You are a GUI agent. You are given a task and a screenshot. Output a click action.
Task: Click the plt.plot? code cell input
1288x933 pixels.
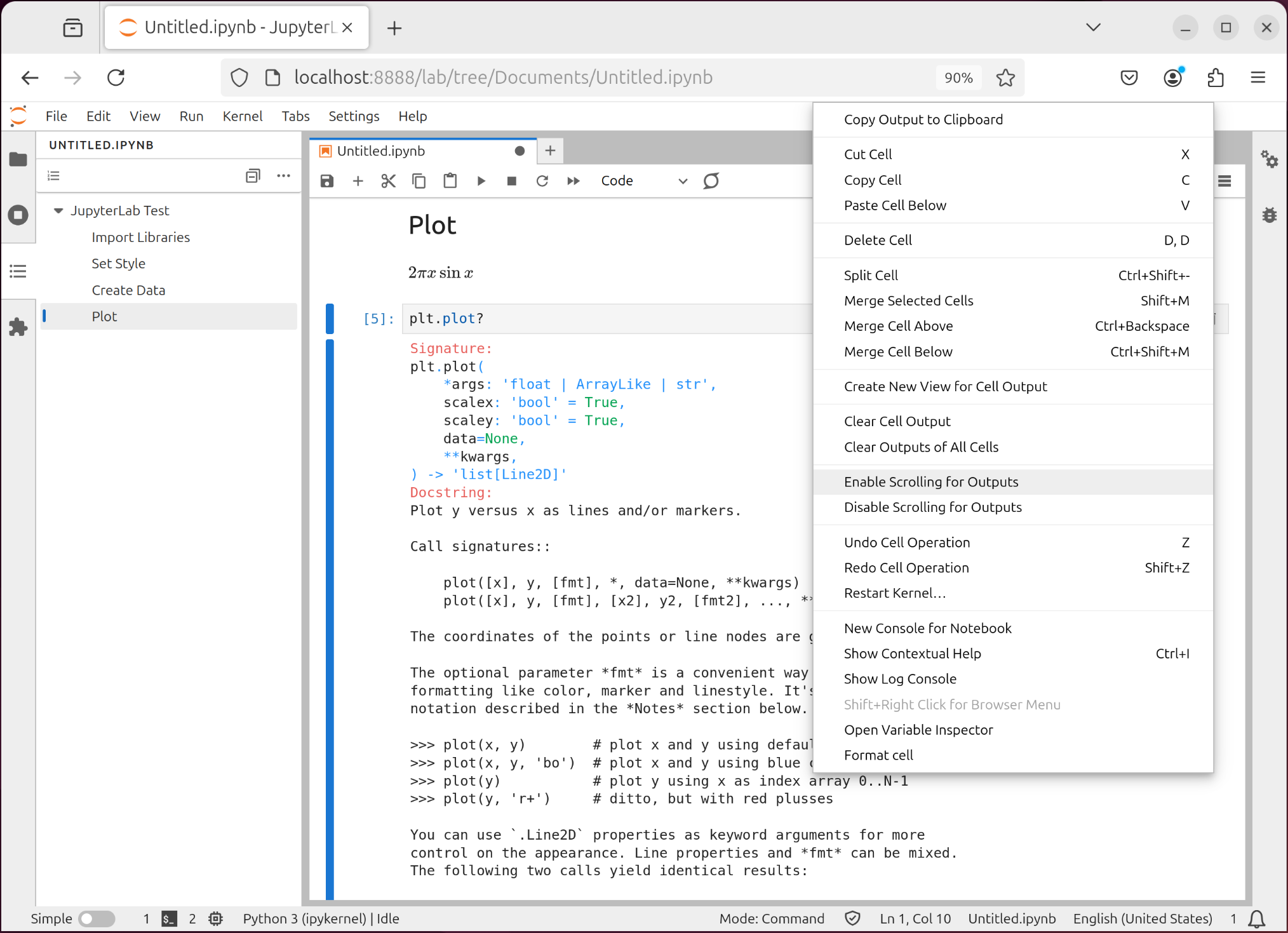pos(607,318)
